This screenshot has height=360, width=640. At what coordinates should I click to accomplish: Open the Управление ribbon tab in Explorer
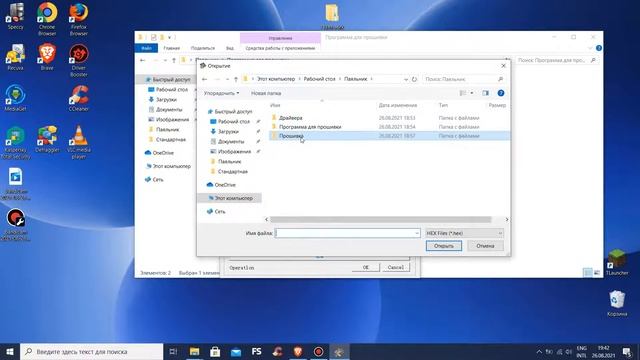pos(280,38)
